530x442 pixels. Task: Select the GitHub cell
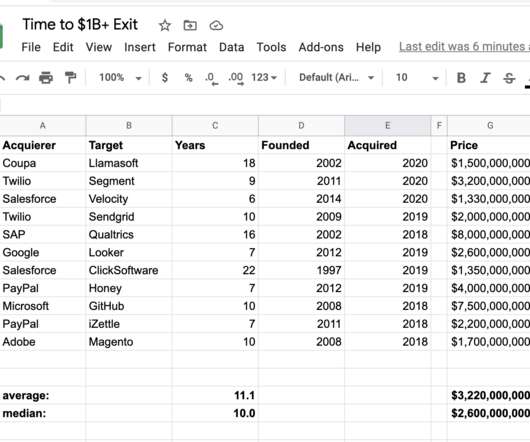click(x=129, y=306)
